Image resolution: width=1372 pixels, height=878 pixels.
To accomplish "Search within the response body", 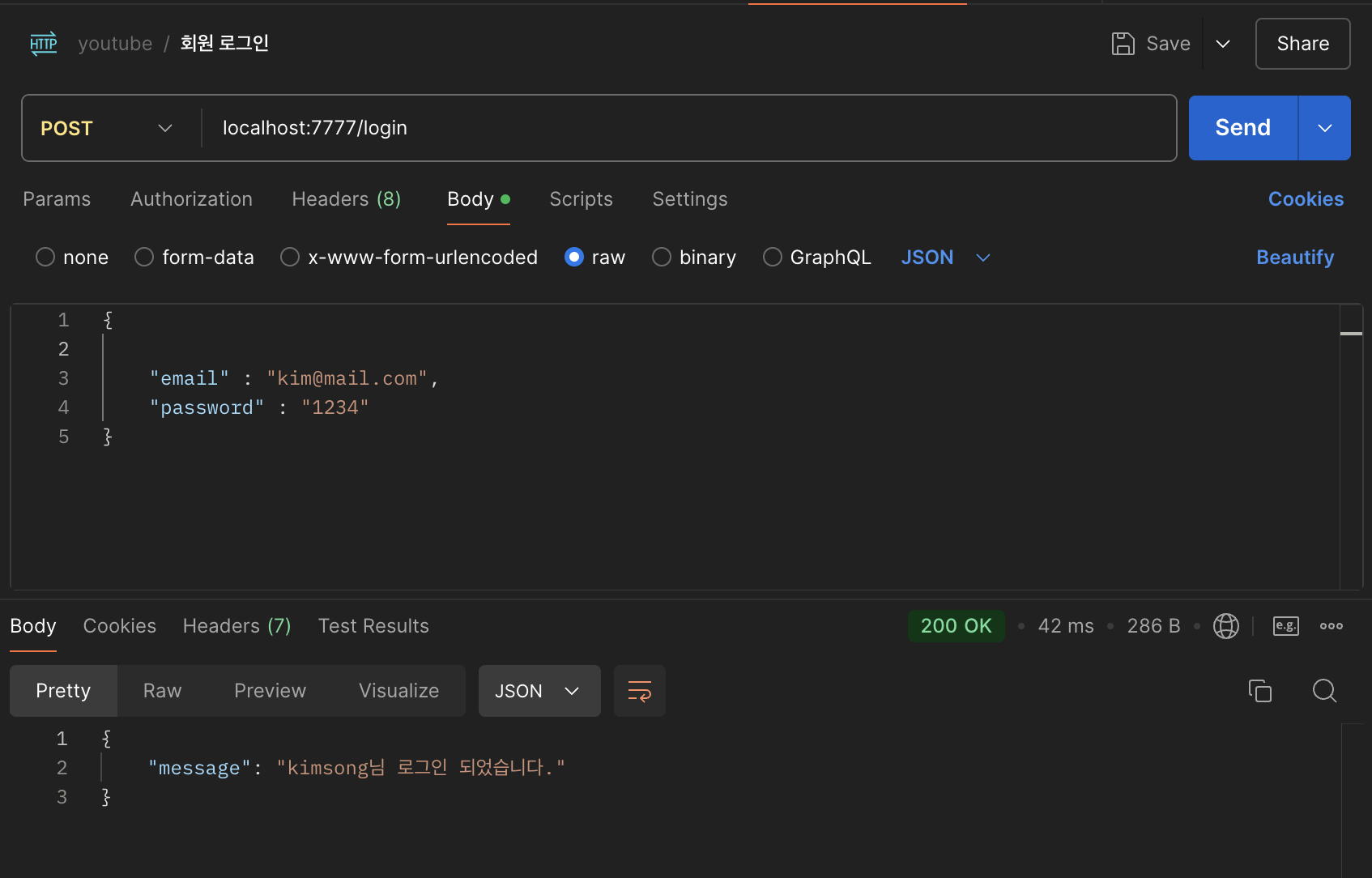I will (x=1324, y=691).
